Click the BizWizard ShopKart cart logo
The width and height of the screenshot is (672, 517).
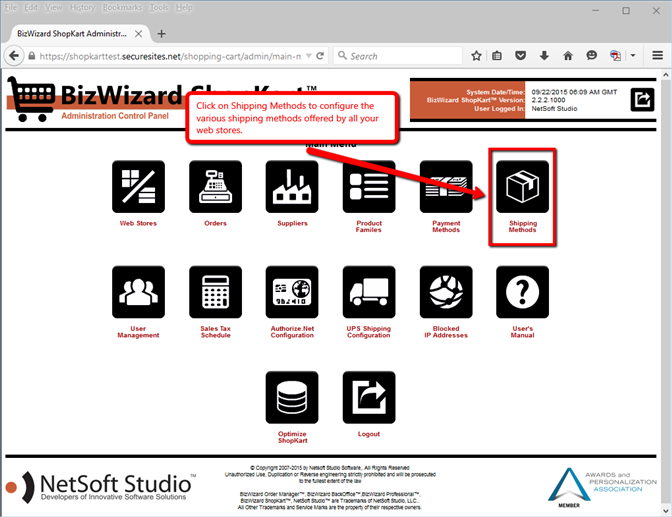[31, 99]
